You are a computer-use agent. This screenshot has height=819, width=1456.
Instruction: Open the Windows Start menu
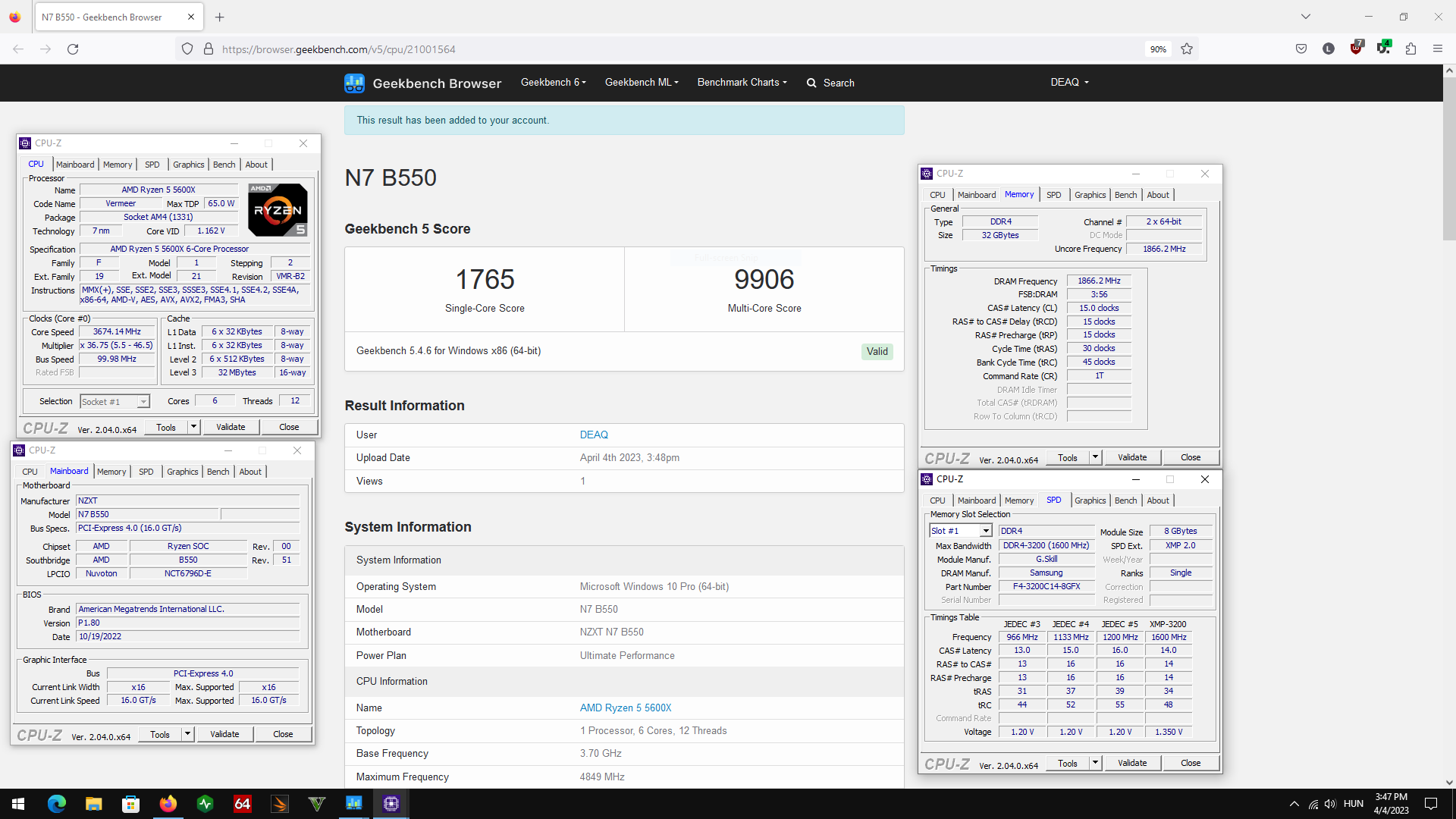coord(18,804)
